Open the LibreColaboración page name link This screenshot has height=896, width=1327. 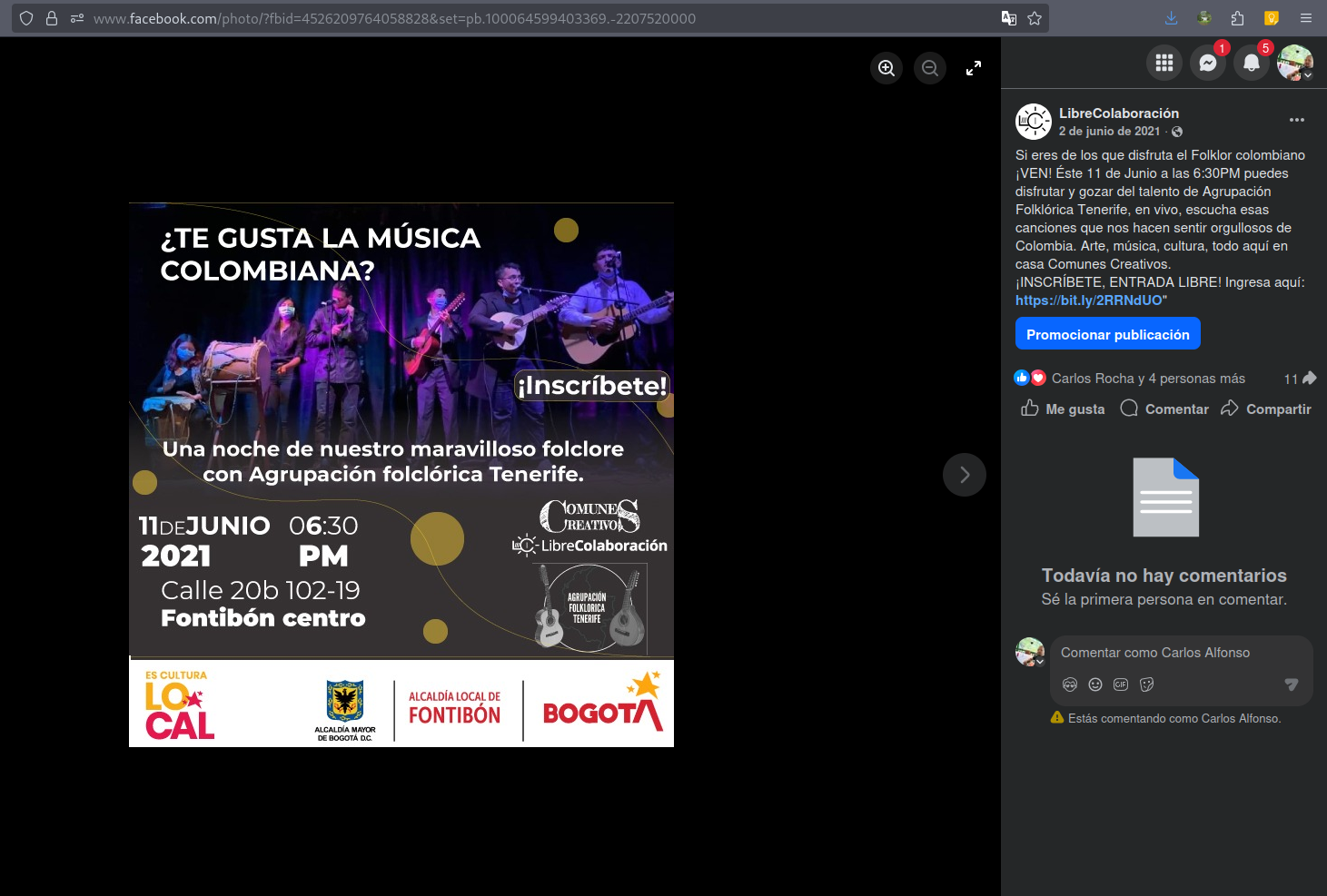(1119, 113)
